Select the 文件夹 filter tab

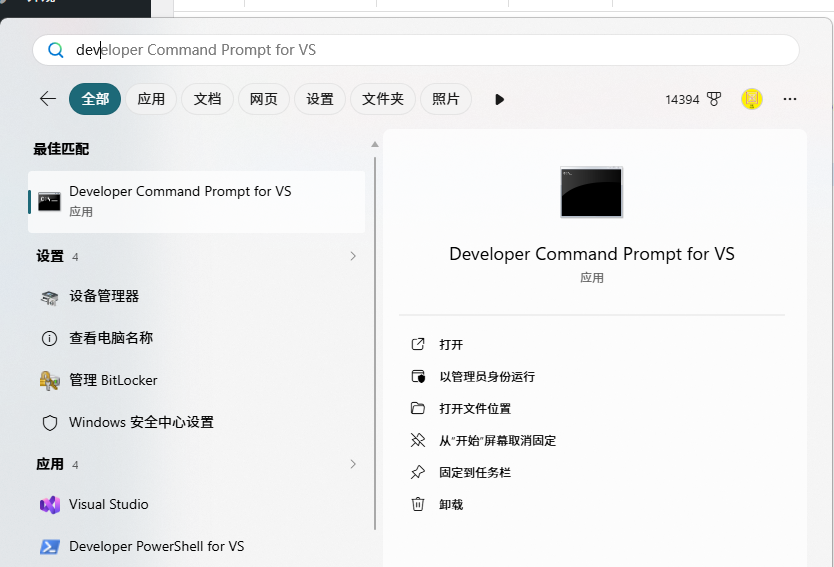[x=383, y=99]
